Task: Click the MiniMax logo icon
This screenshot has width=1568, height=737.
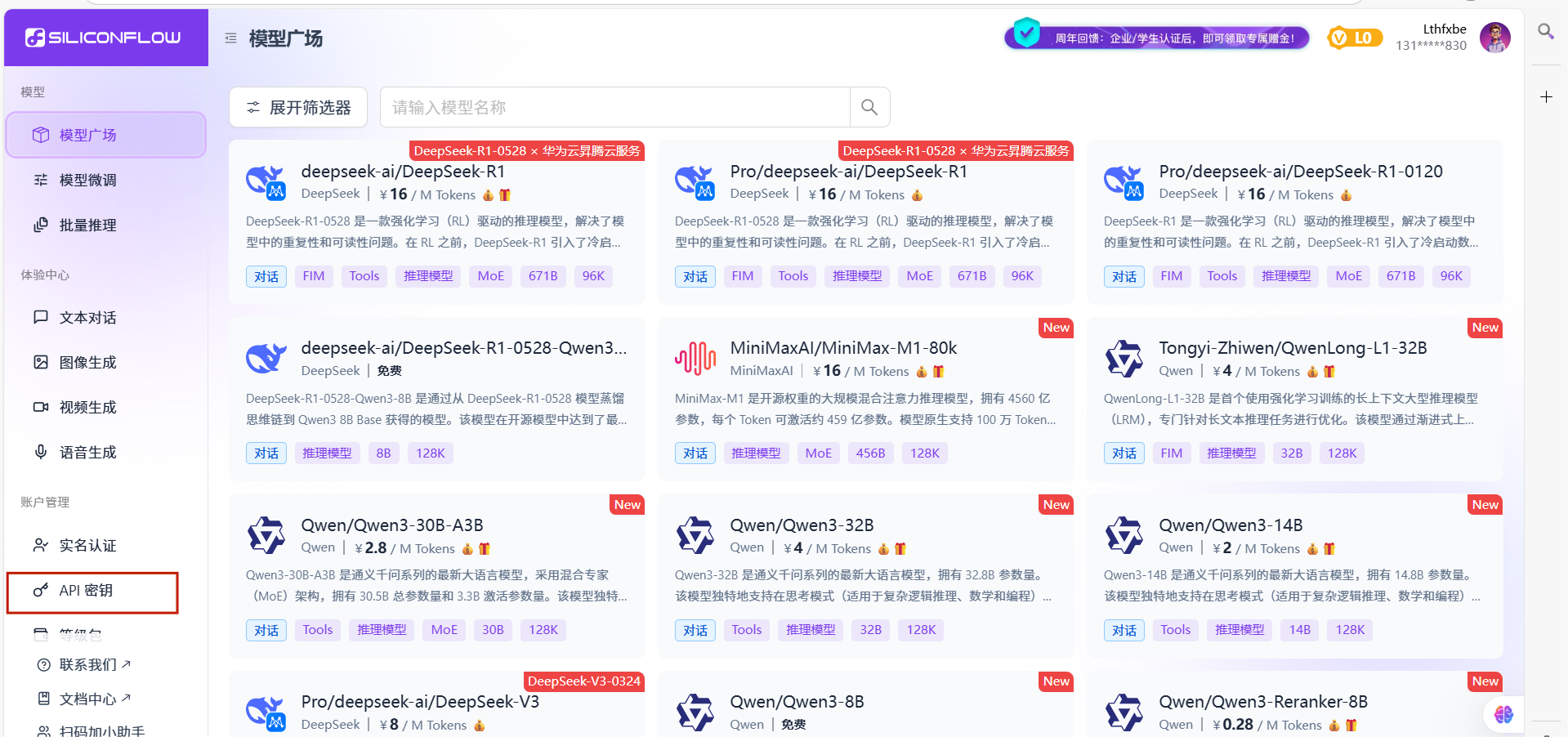Action: (695, 359)
